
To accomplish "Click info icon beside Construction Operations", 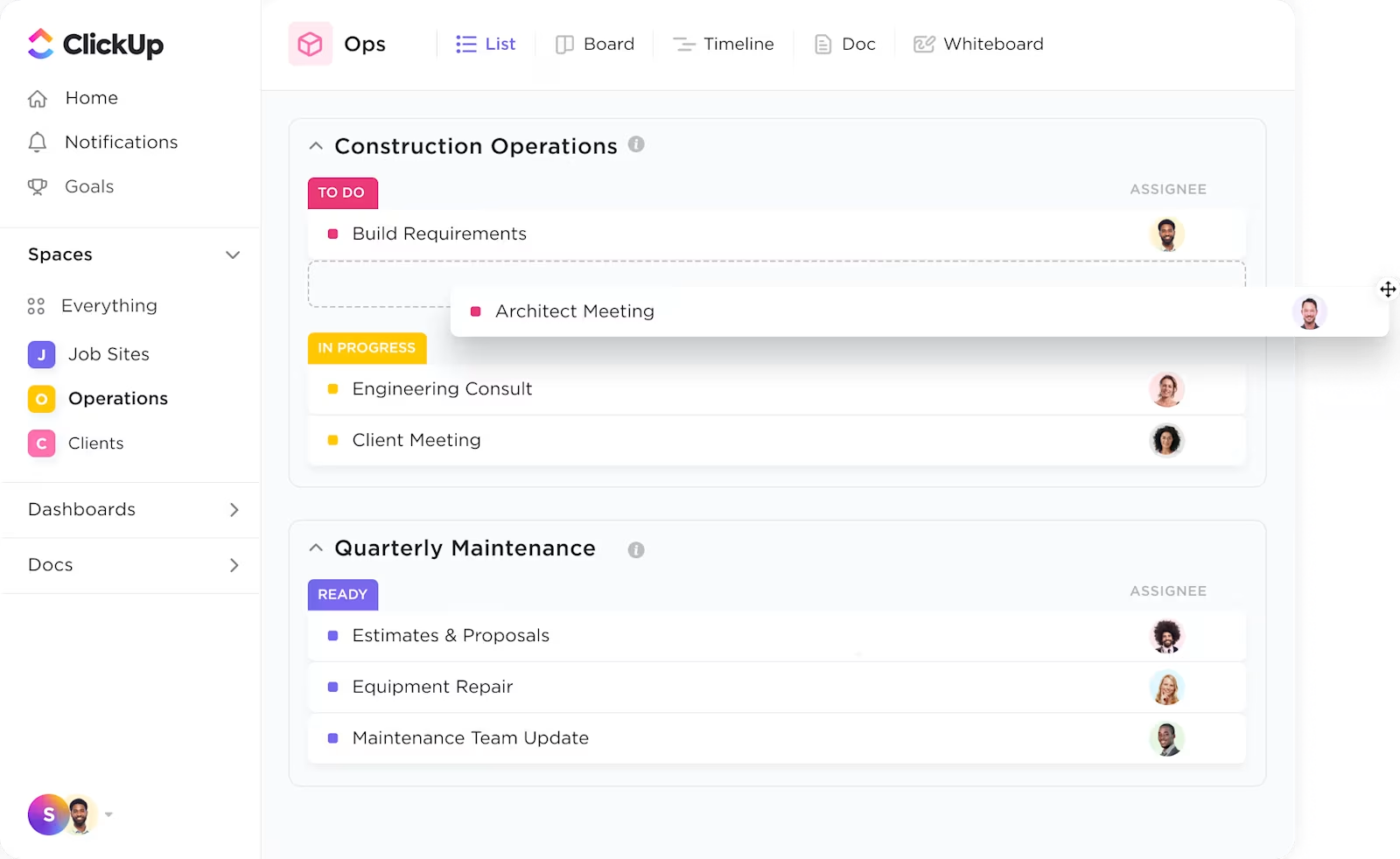I will [636, 145].
